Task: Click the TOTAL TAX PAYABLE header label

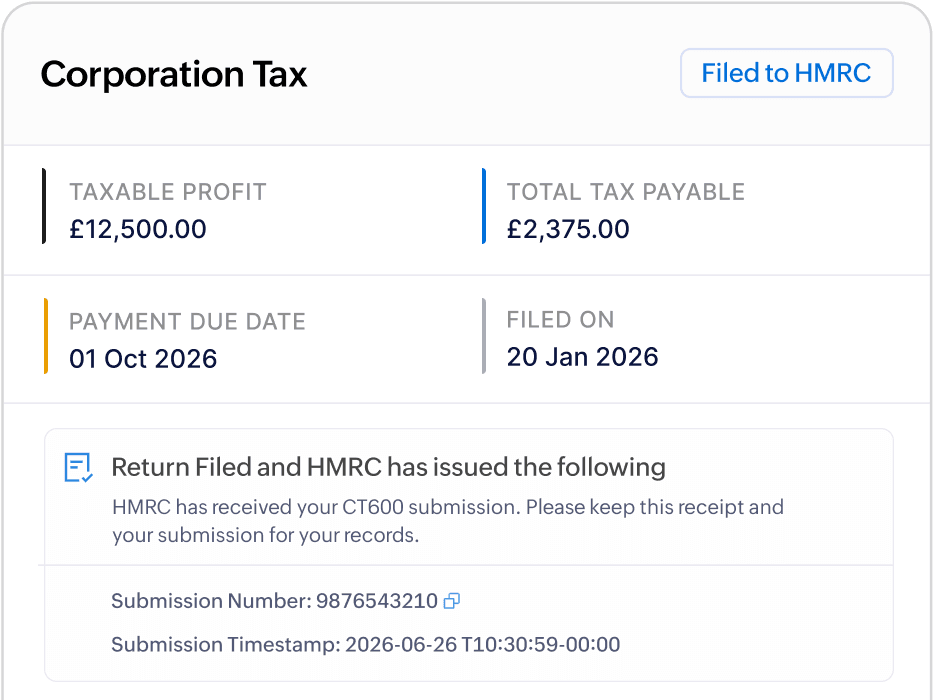Action: pyautogui.click(x=625, y=191)
